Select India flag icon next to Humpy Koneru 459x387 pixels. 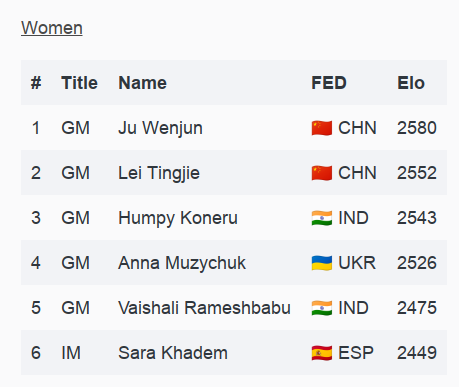tap(322, 218)
